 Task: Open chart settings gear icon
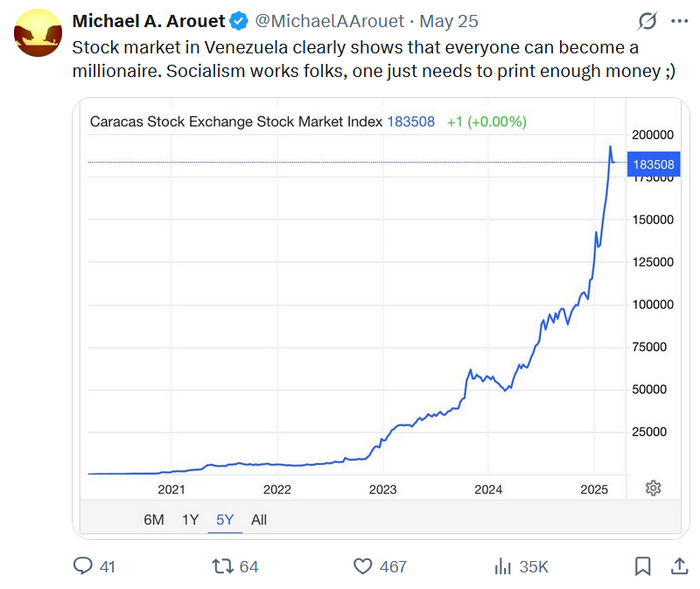[653, 488]
